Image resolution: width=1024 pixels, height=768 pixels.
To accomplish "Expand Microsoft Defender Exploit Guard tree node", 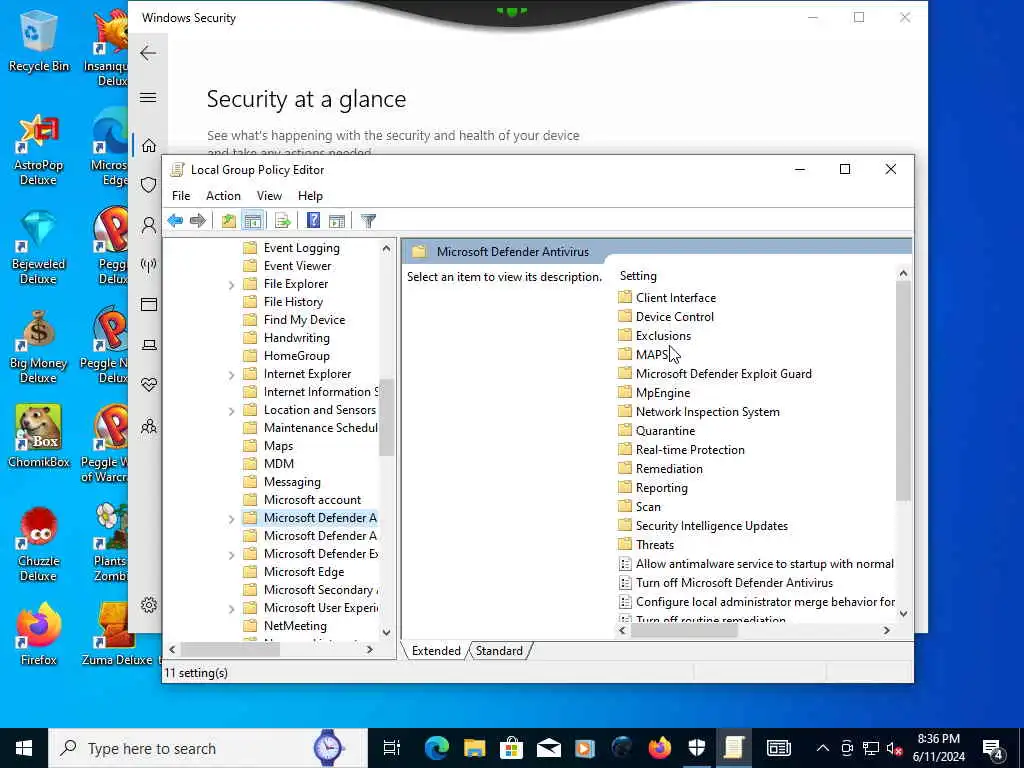I will point(231,554).
